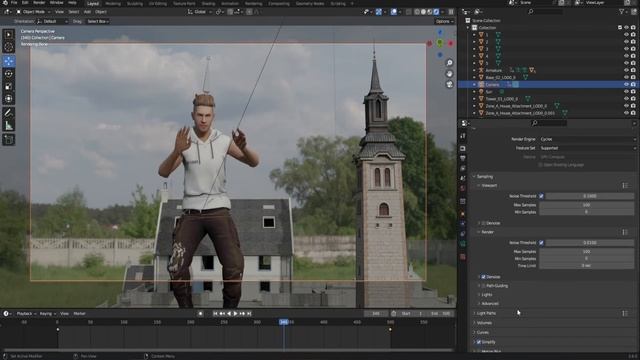
Task: Select the Transform tool
Action: coord(9,98)
